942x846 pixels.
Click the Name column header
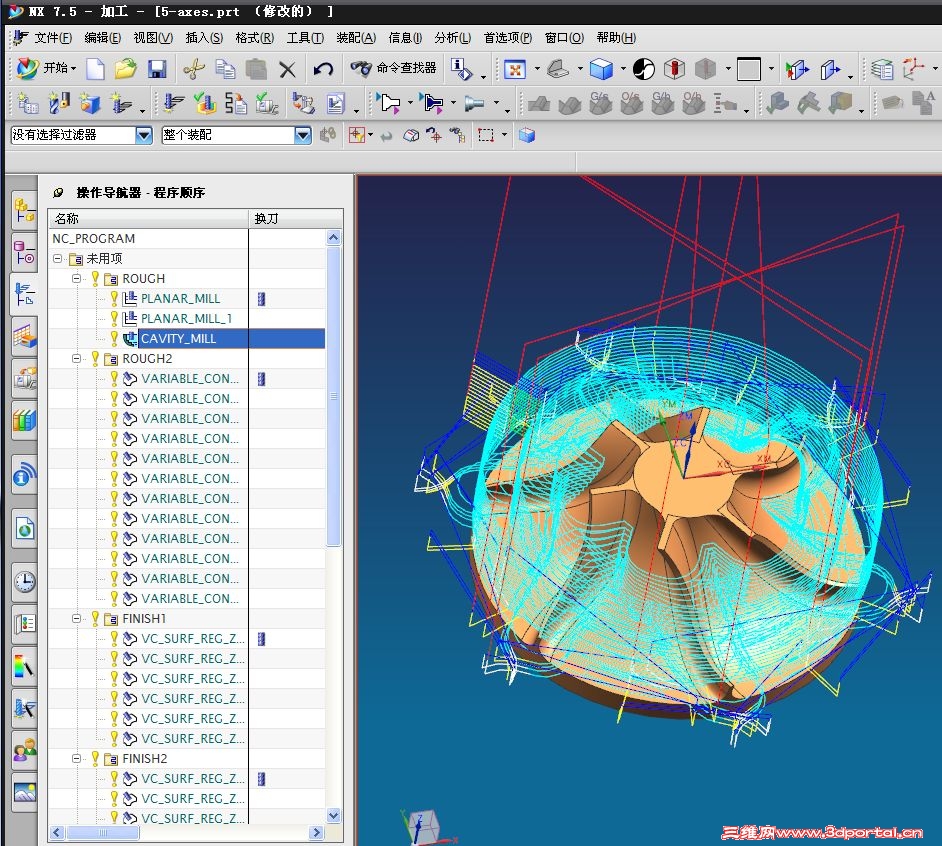148,219
